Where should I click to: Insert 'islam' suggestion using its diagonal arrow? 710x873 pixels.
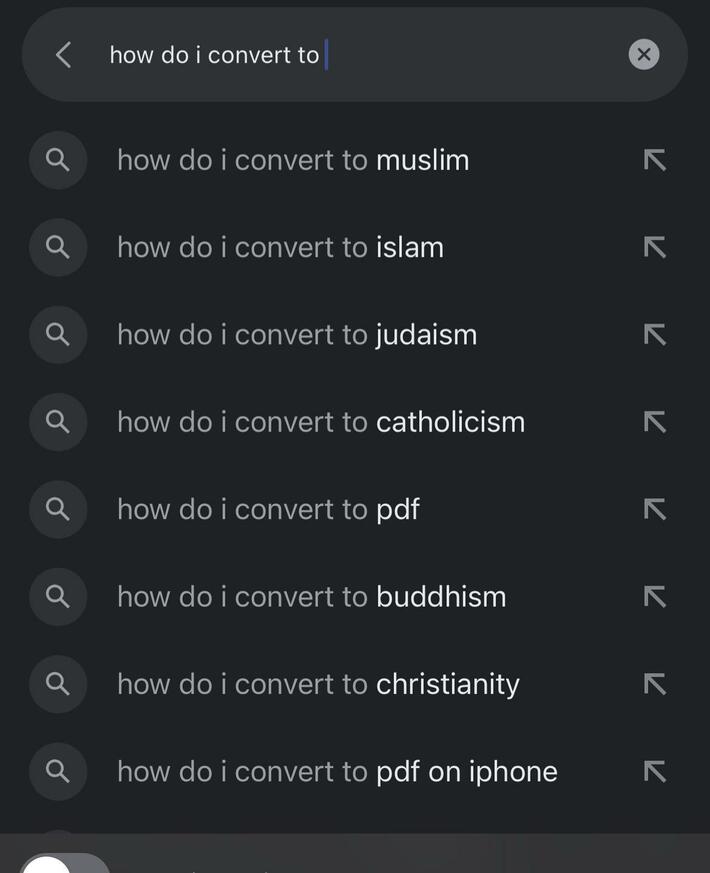pyautogui.click(x=654, y=247)
